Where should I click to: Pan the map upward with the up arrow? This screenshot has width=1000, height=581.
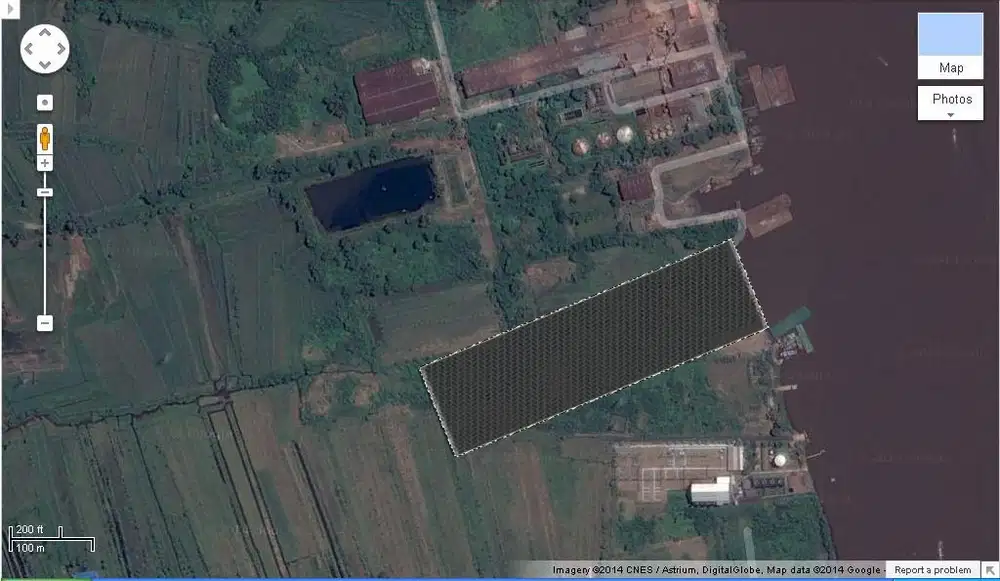(x=45, y=33)
